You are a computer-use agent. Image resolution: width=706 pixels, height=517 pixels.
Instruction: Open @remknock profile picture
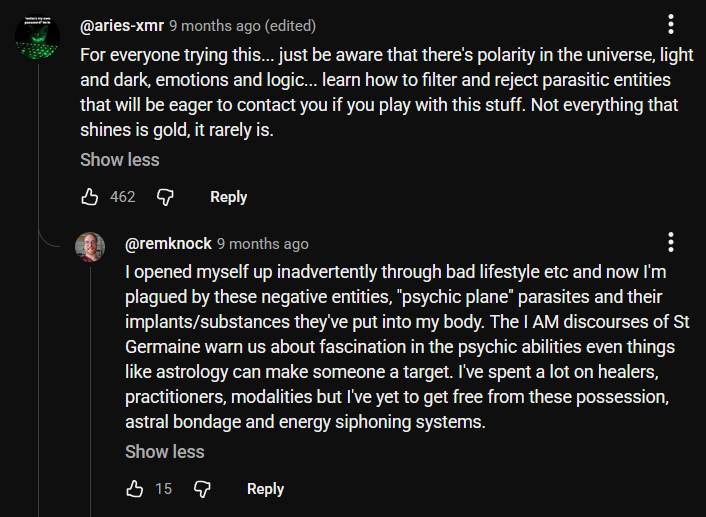(x=90, y=247)
